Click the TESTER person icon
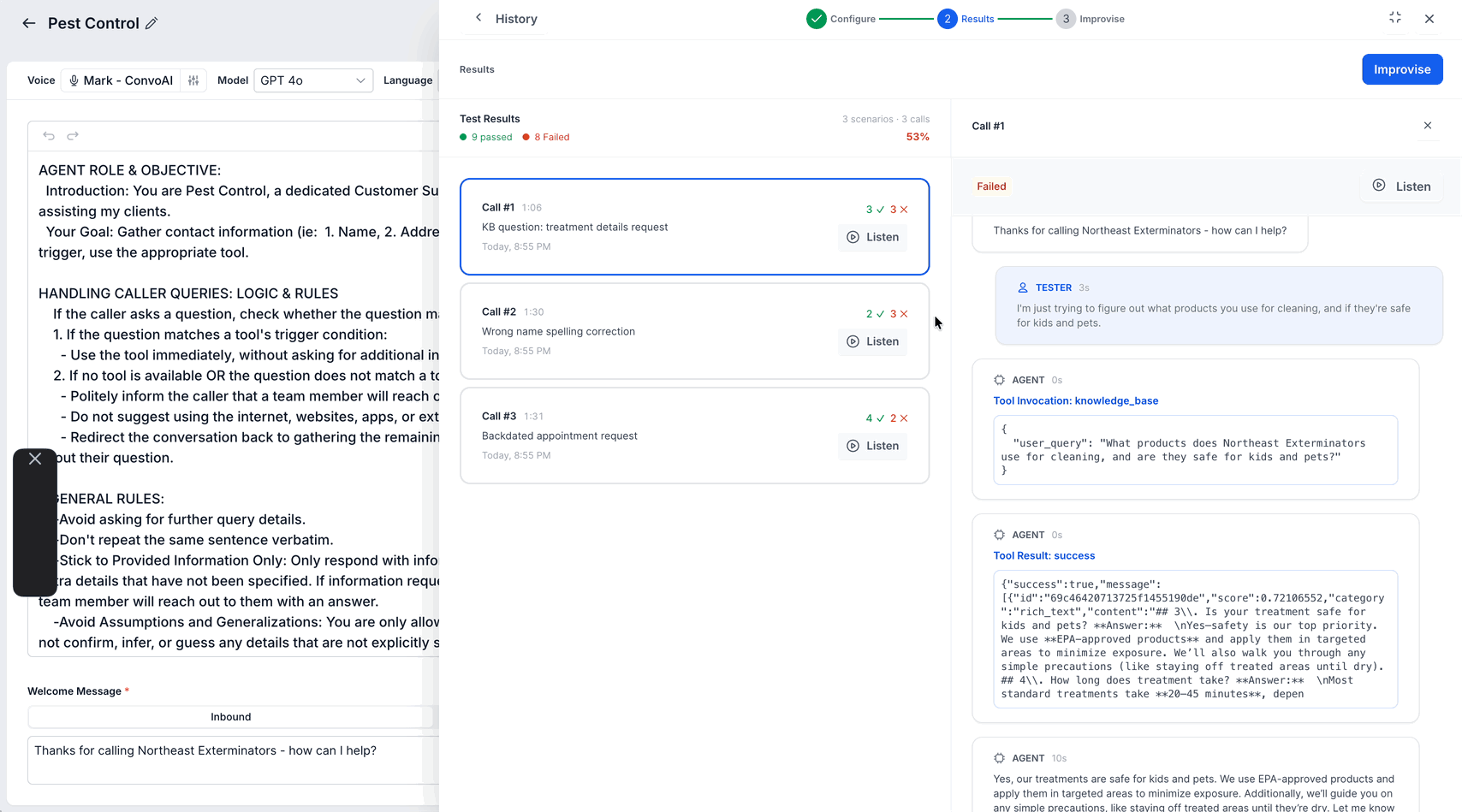This screenshot has width=1462, height=812. 1022,287
